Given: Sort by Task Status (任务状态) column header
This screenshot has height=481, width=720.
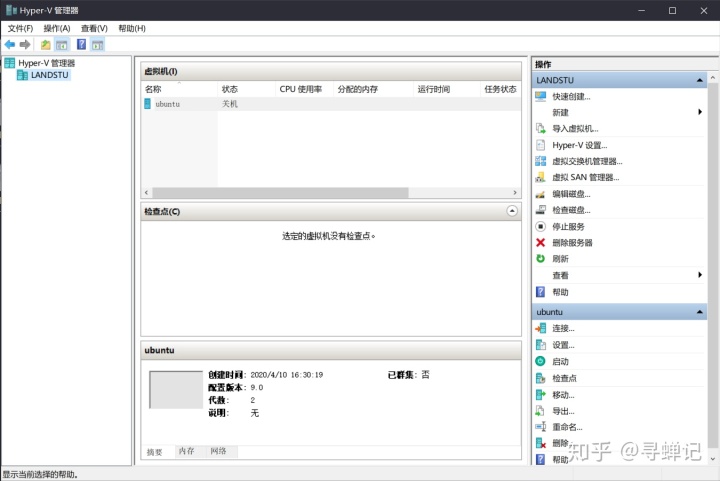Looking at the screenshot, I should (501, 89).
